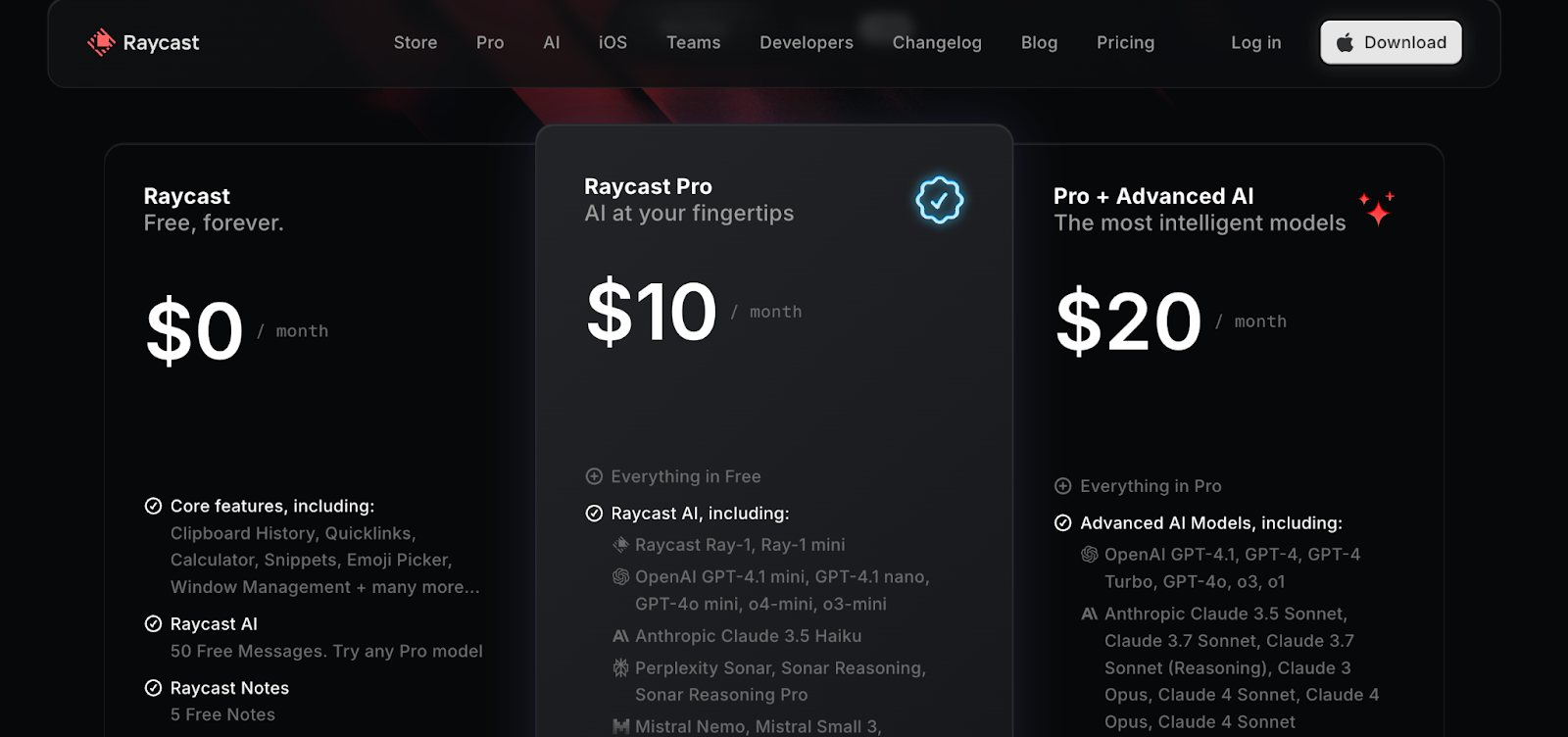Viewport: 1568px width, 737px height.
Task: Click "5 Free Notes" text
Action: click(222, 715)
